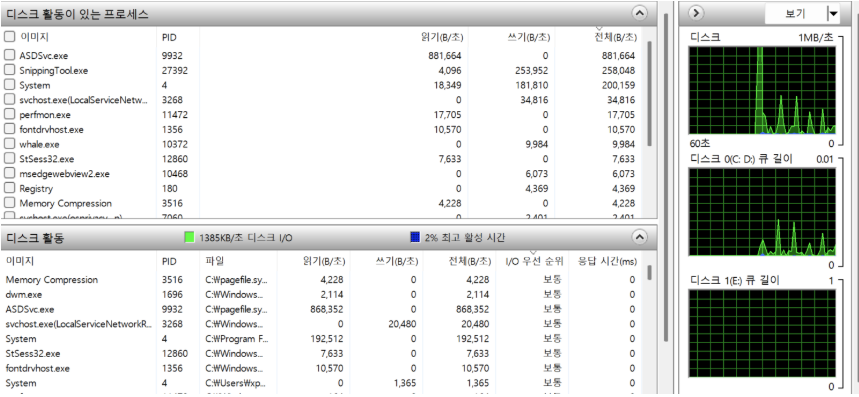This screenshot has width=859, height=397.
Task: Sort disk activity by 전체(B/초) header
Action: (x=469, y=262)
